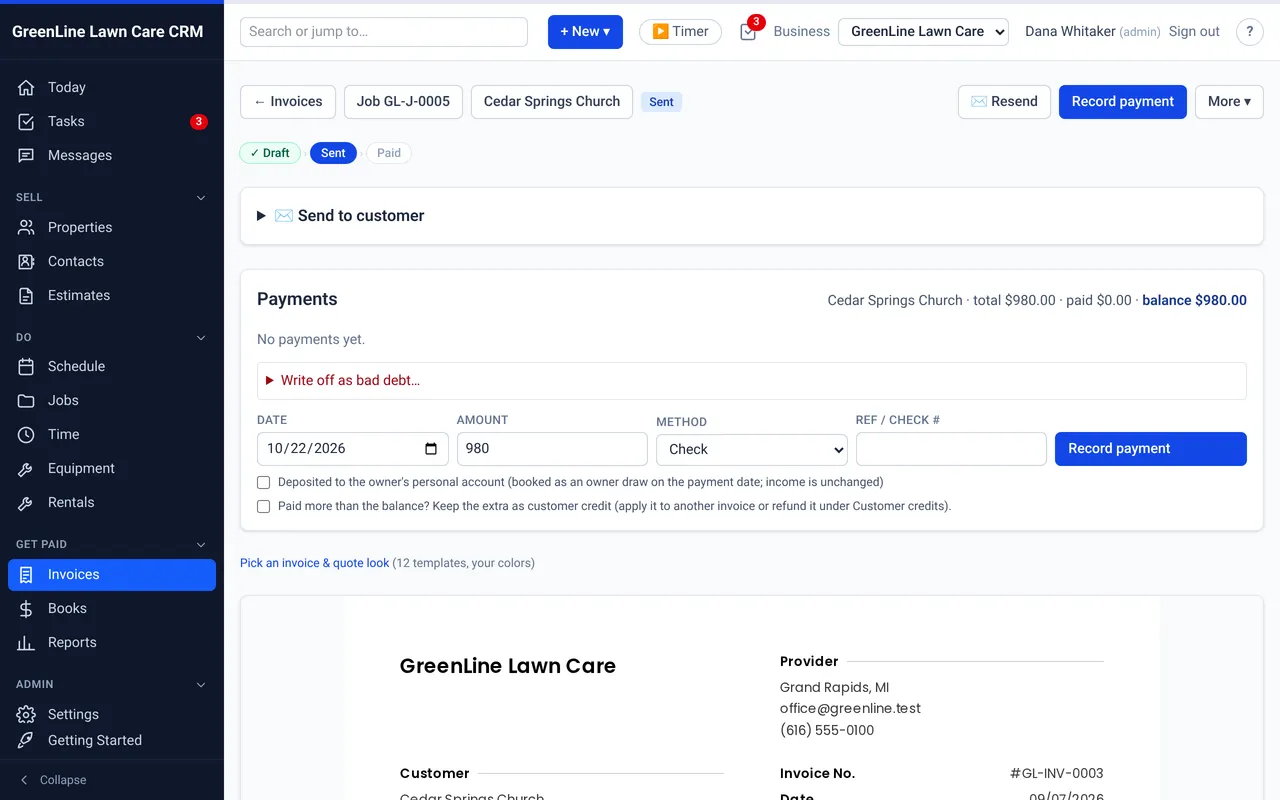Click Record payment button in Payments form

(1151, 449)
